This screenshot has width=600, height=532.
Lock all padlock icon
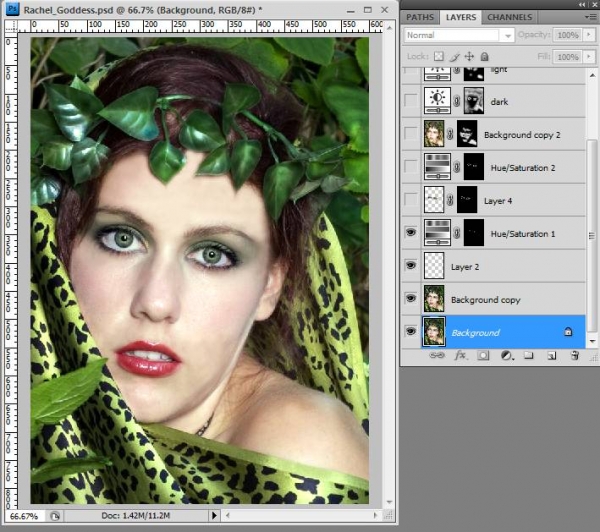pyautogui.click(x=484, y=57)
